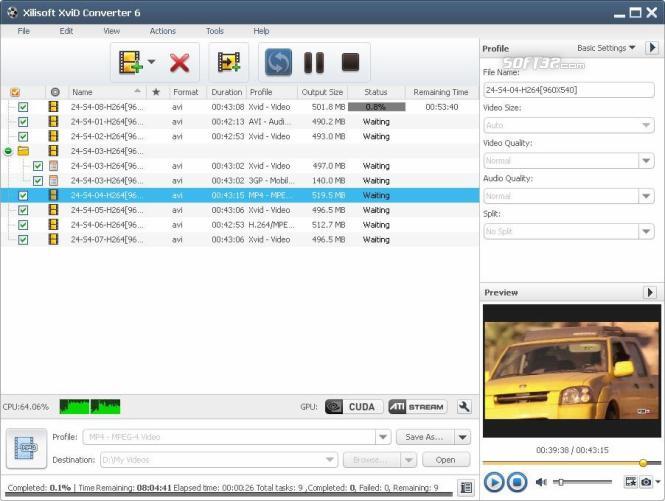Sort list by Duration column header
This screenshot has height=501, width=665.
226,92
